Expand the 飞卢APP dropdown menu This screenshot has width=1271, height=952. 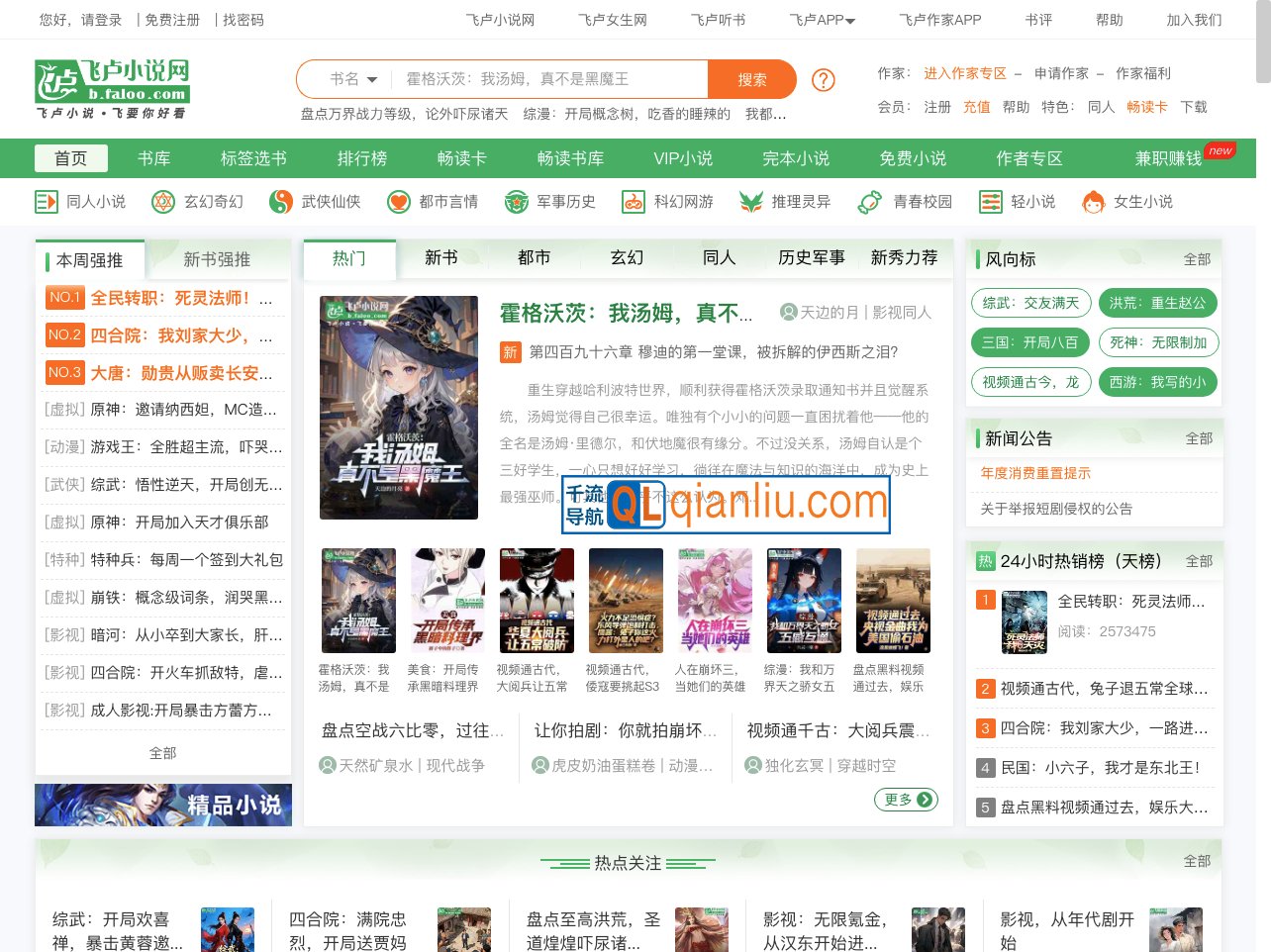[x=821, y=19]
